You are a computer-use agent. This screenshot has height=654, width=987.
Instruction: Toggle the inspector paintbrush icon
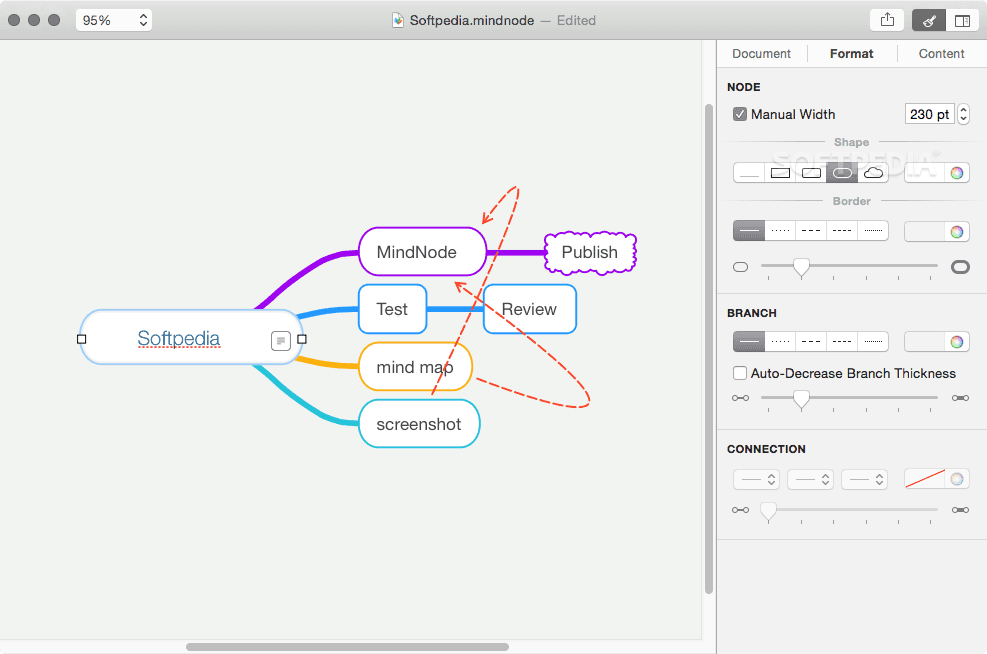coord(929,20)
